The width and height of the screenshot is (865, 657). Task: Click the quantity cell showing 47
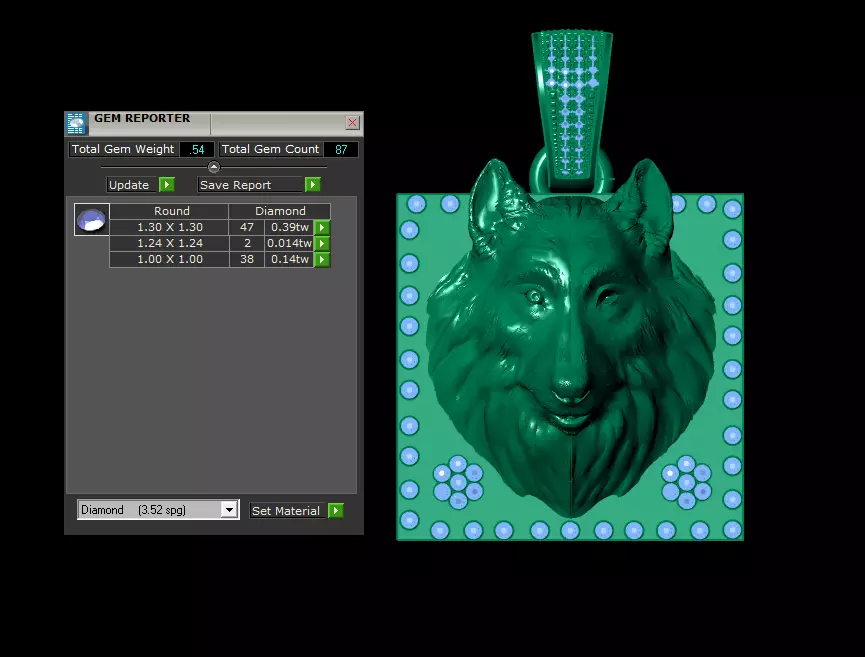click(x=247, y=227)
